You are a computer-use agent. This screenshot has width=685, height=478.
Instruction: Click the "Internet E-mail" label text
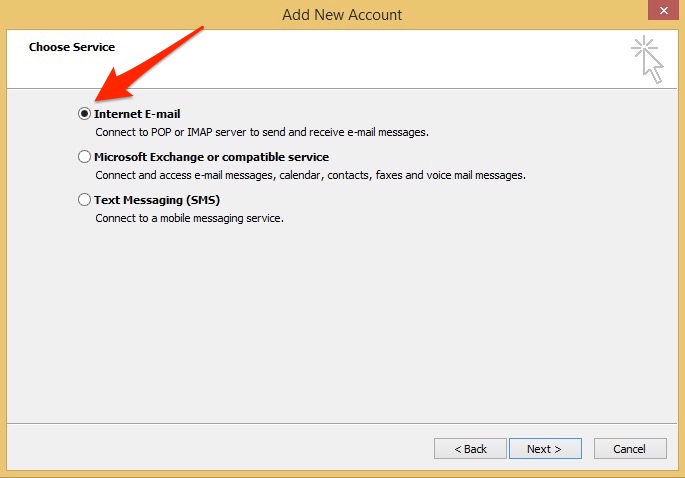coord(137,114)
